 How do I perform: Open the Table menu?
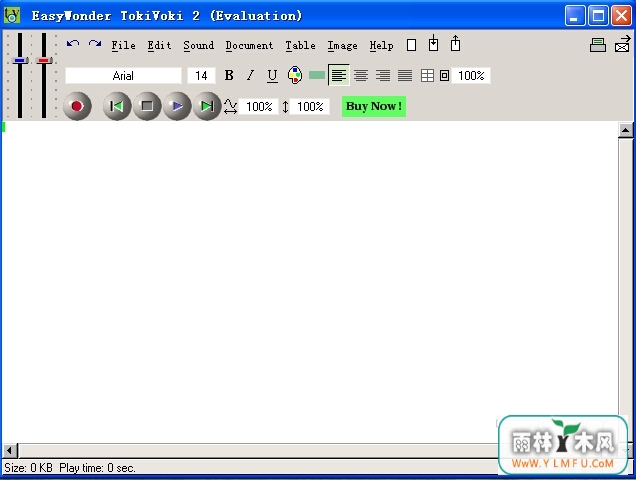(300, 45)
